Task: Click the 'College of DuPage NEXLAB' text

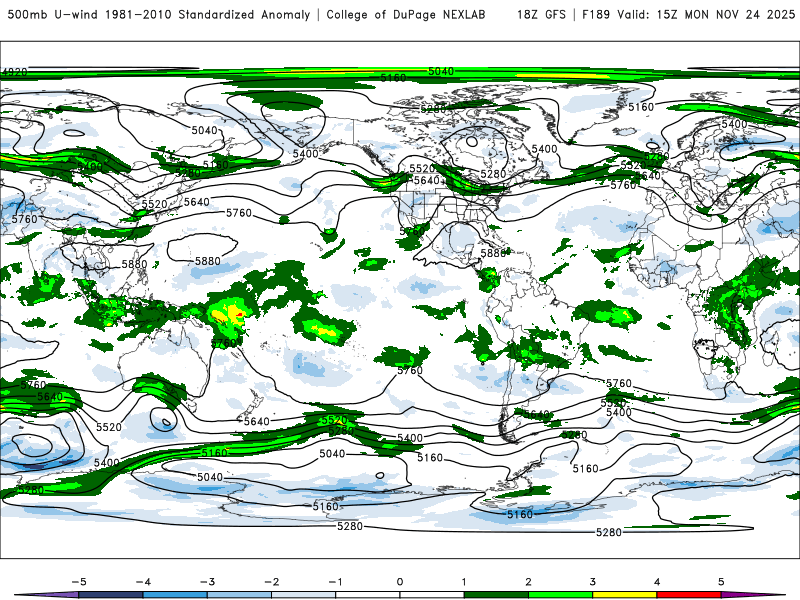Action: pyautogui.click(x=406, y=14)
